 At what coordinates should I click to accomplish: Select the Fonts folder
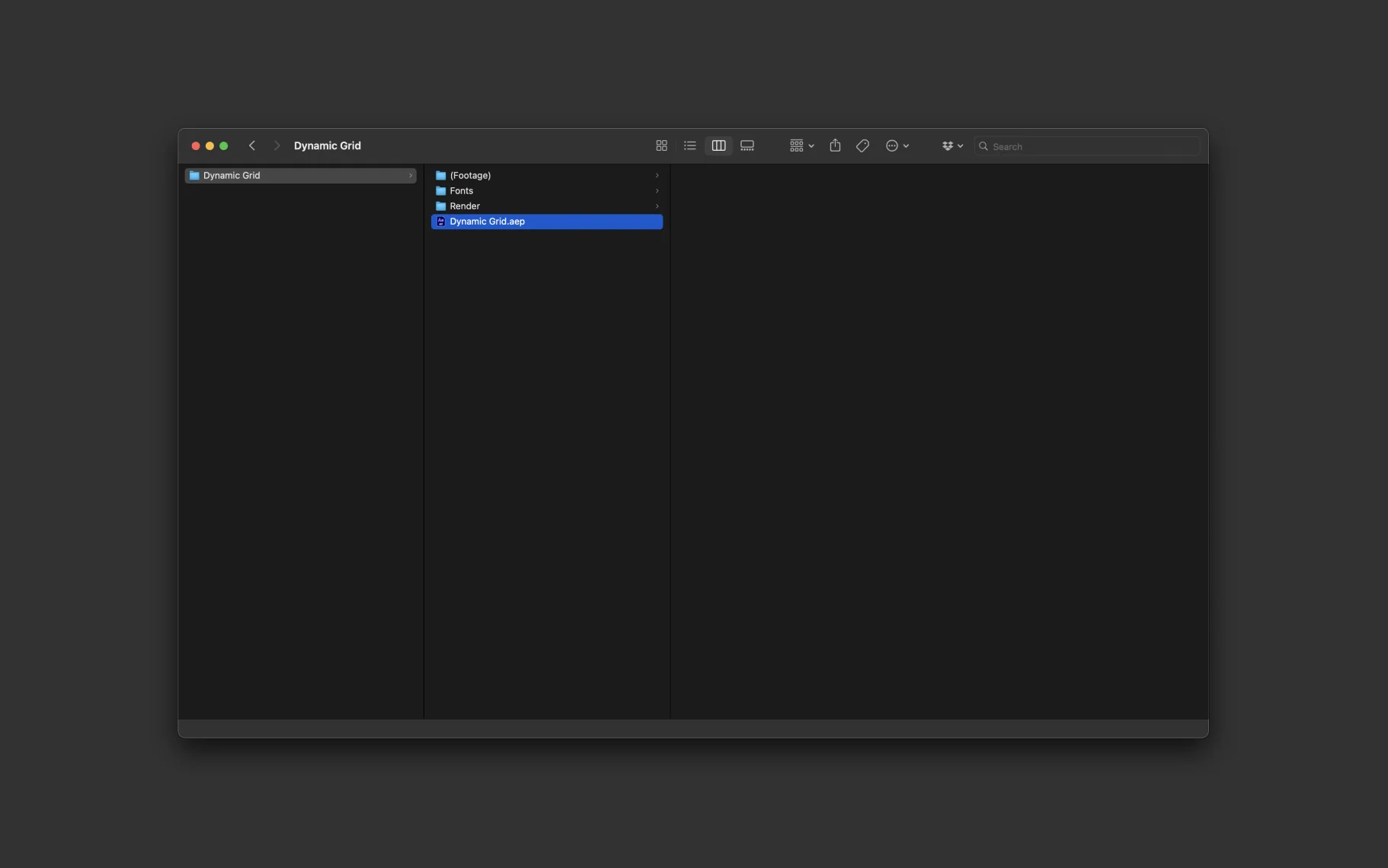click(x=461, y=190)
